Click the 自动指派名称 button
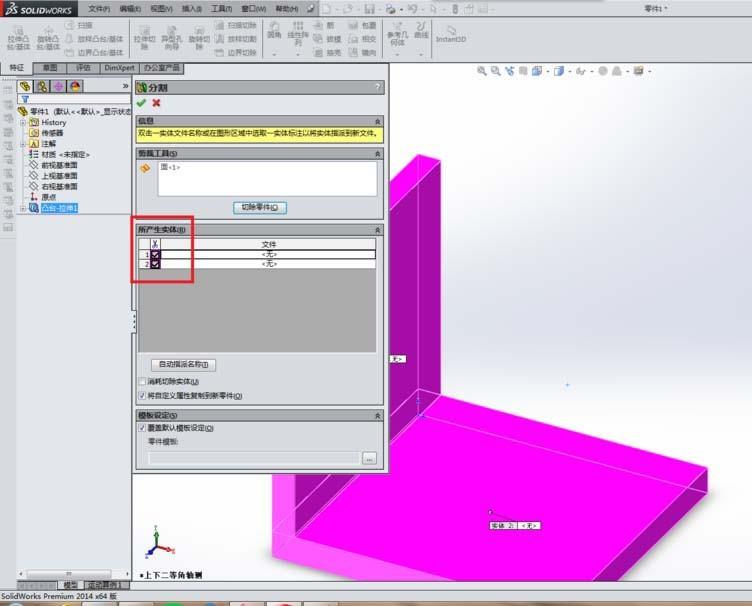The width and height of the screenshot is (752, 606). pyautogui.click(x=183, y=364)
